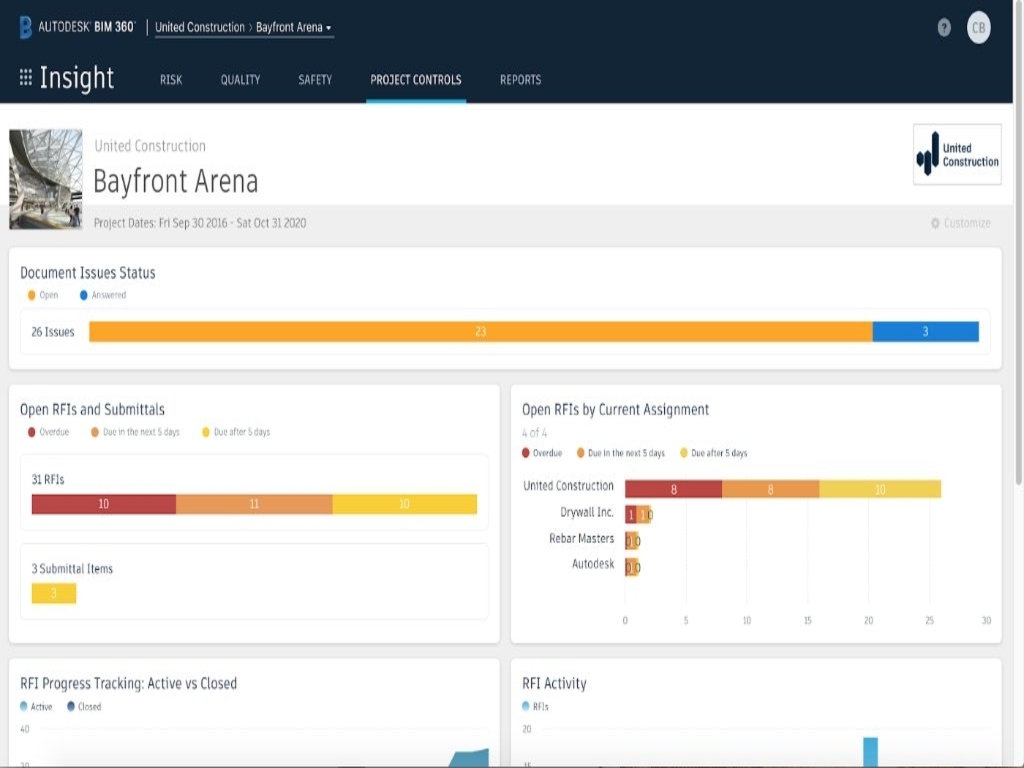Click the Drywall Inc. red overdue bar
Image resolution: width=1024 pixels, height=768 pixels.
pos(631,515)
